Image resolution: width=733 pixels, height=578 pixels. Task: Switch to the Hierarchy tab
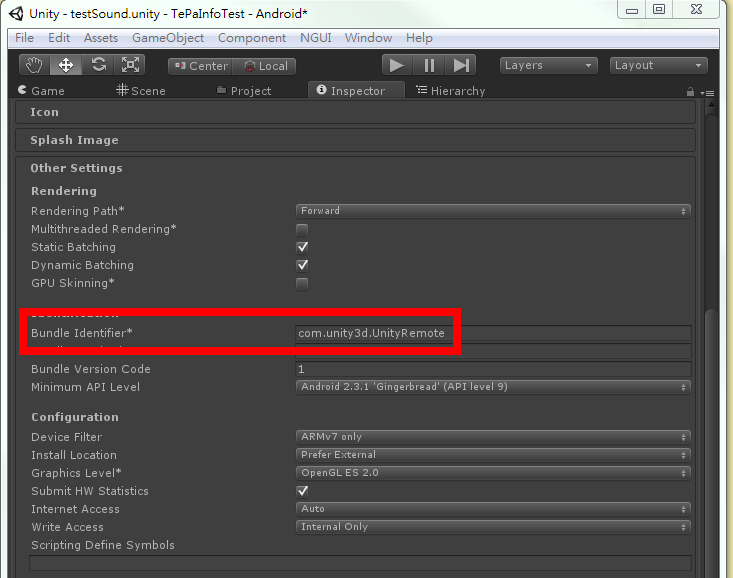coord(450,91)
